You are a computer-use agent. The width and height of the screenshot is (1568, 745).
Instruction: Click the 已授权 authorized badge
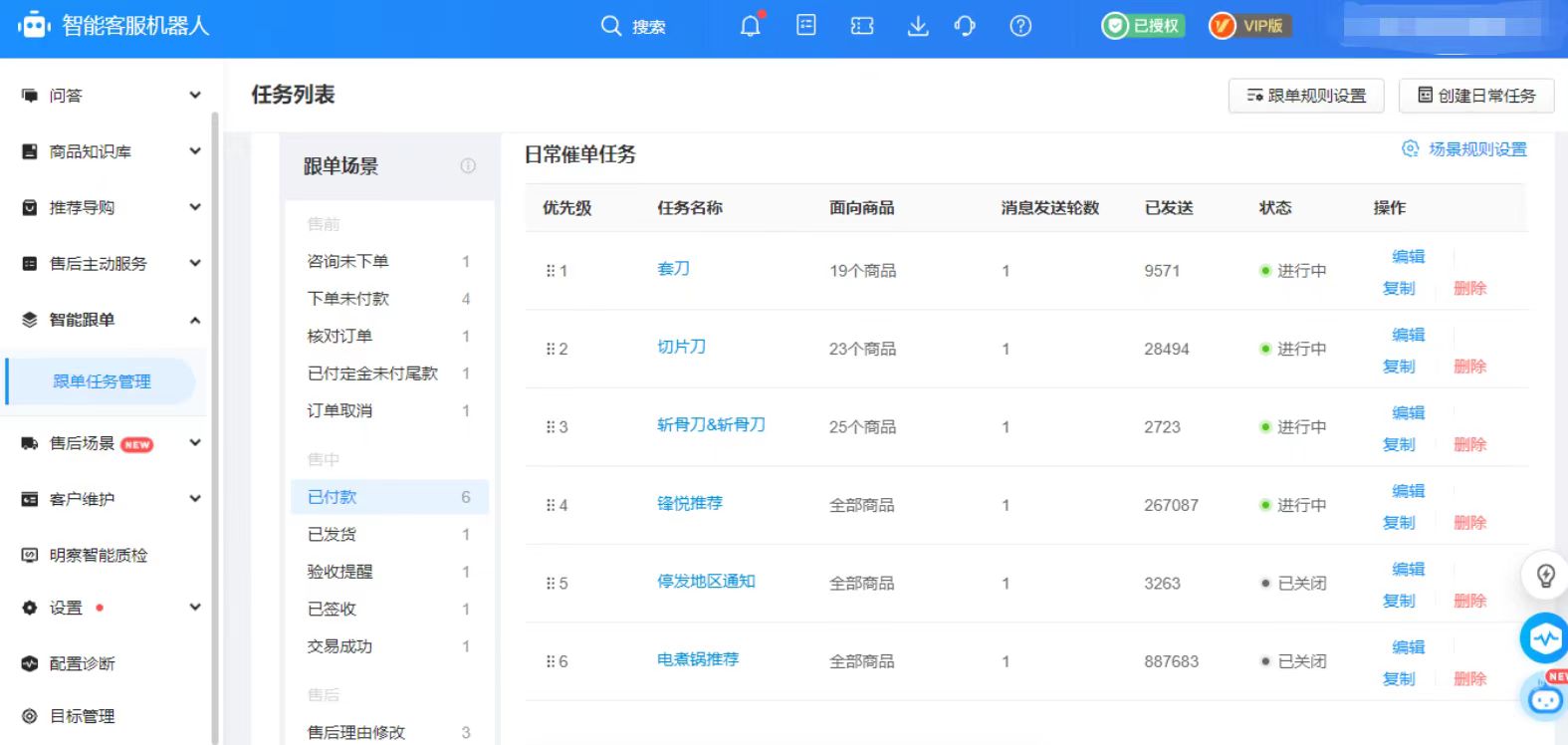click(1143, 26)
